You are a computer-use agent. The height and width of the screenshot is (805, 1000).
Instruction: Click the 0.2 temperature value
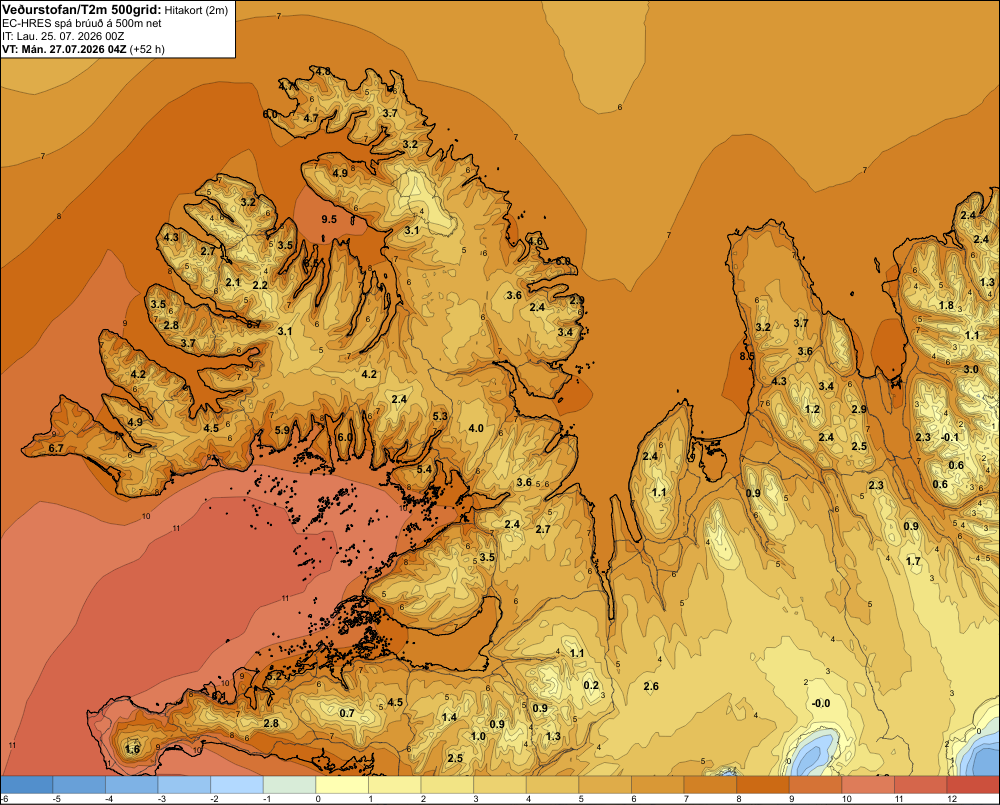pyautogui.click(x=591, y=685)
